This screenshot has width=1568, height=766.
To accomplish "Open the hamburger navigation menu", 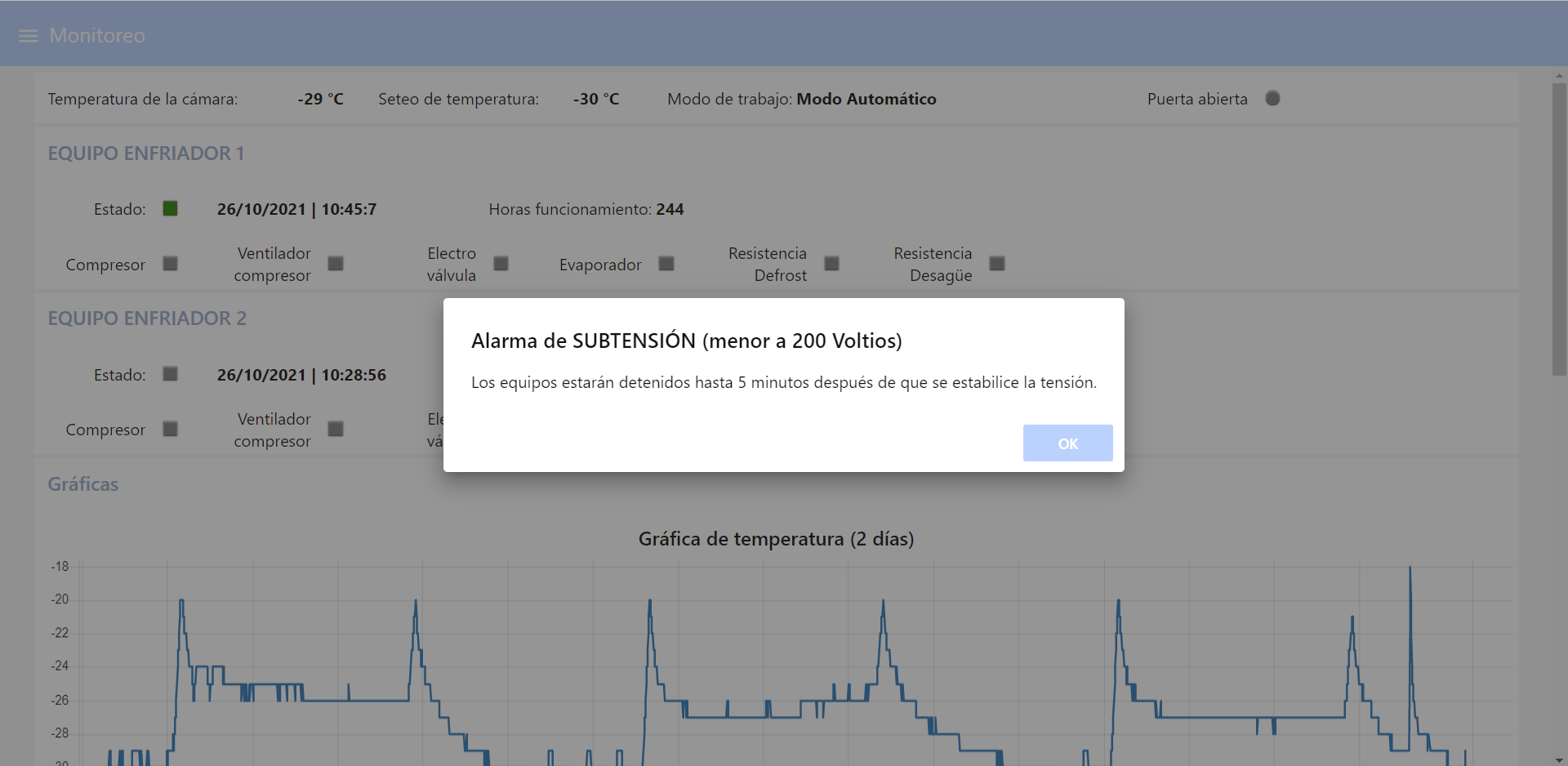I will tap(29, 36).
